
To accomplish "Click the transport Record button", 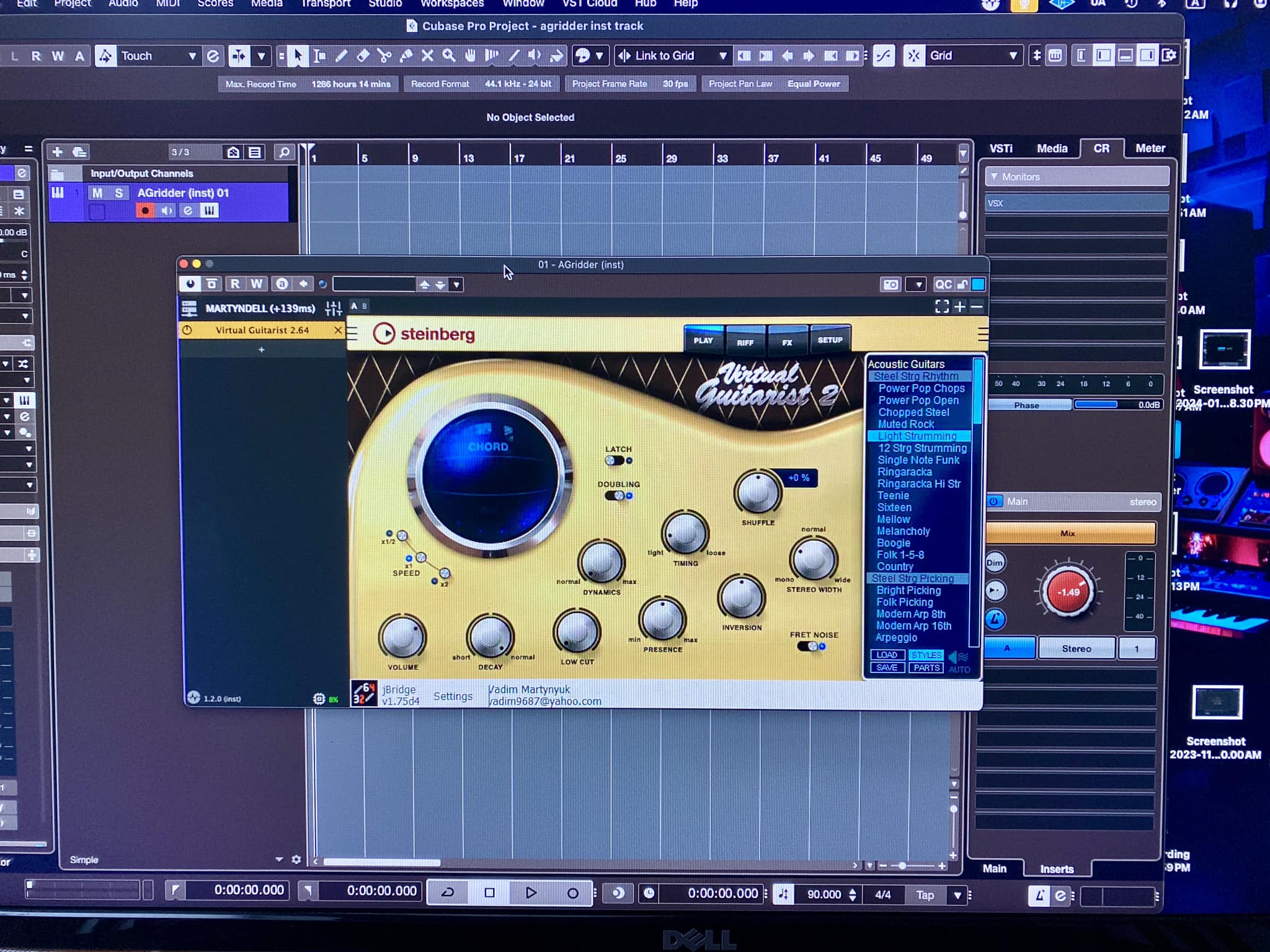I will tap(572, 893).
